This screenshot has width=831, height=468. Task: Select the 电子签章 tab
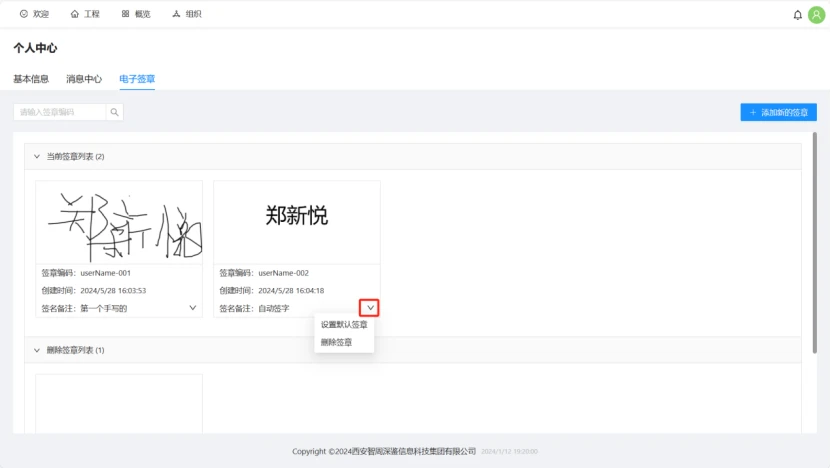click(137, 79)
